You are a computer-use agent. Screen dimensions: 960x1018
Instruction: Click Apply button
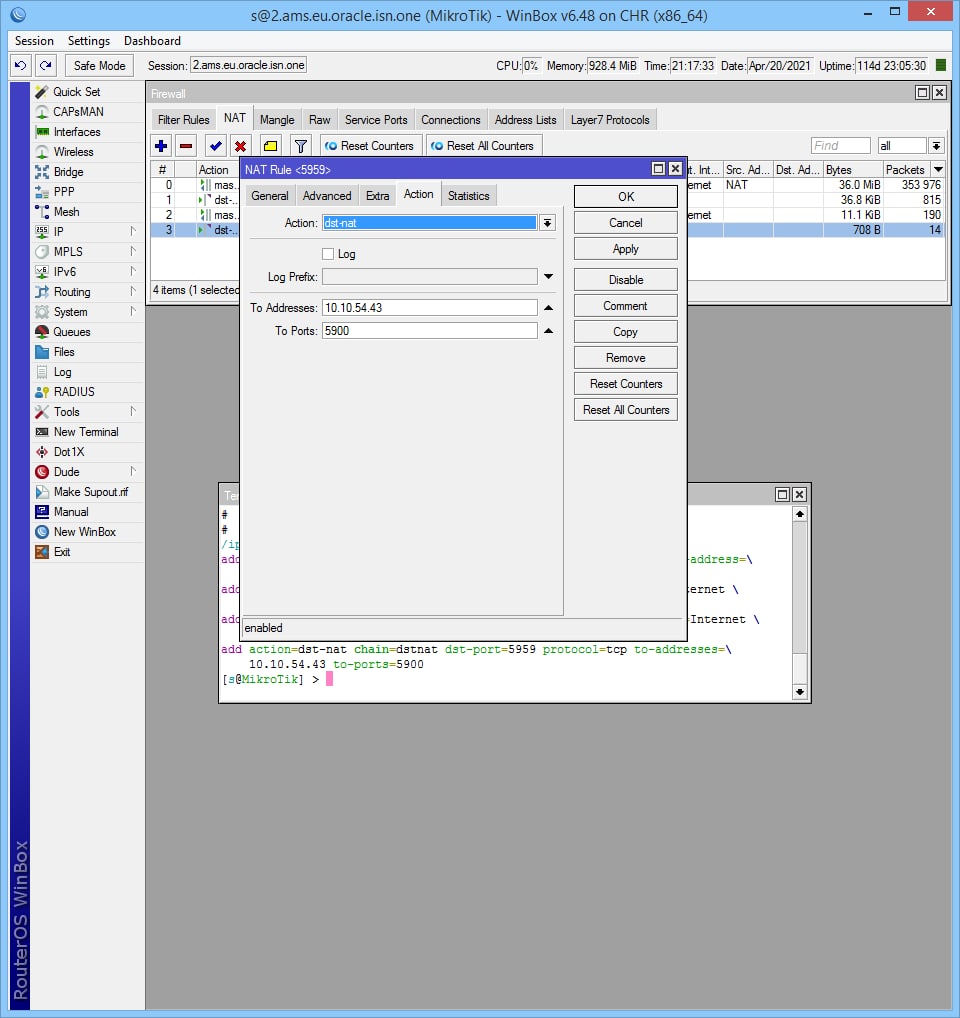coord(626,249)
